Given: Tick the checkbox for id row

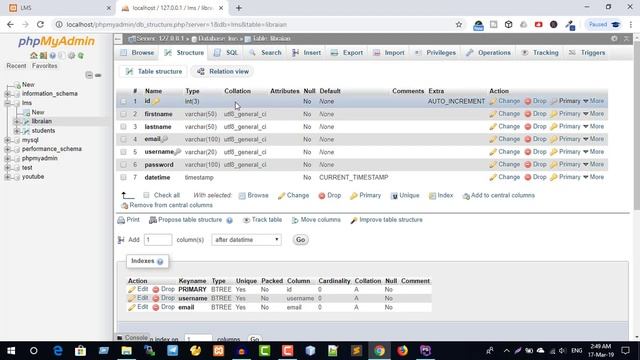Looking at the screenshot, I should pyautogui.click(x=123, y=101).
